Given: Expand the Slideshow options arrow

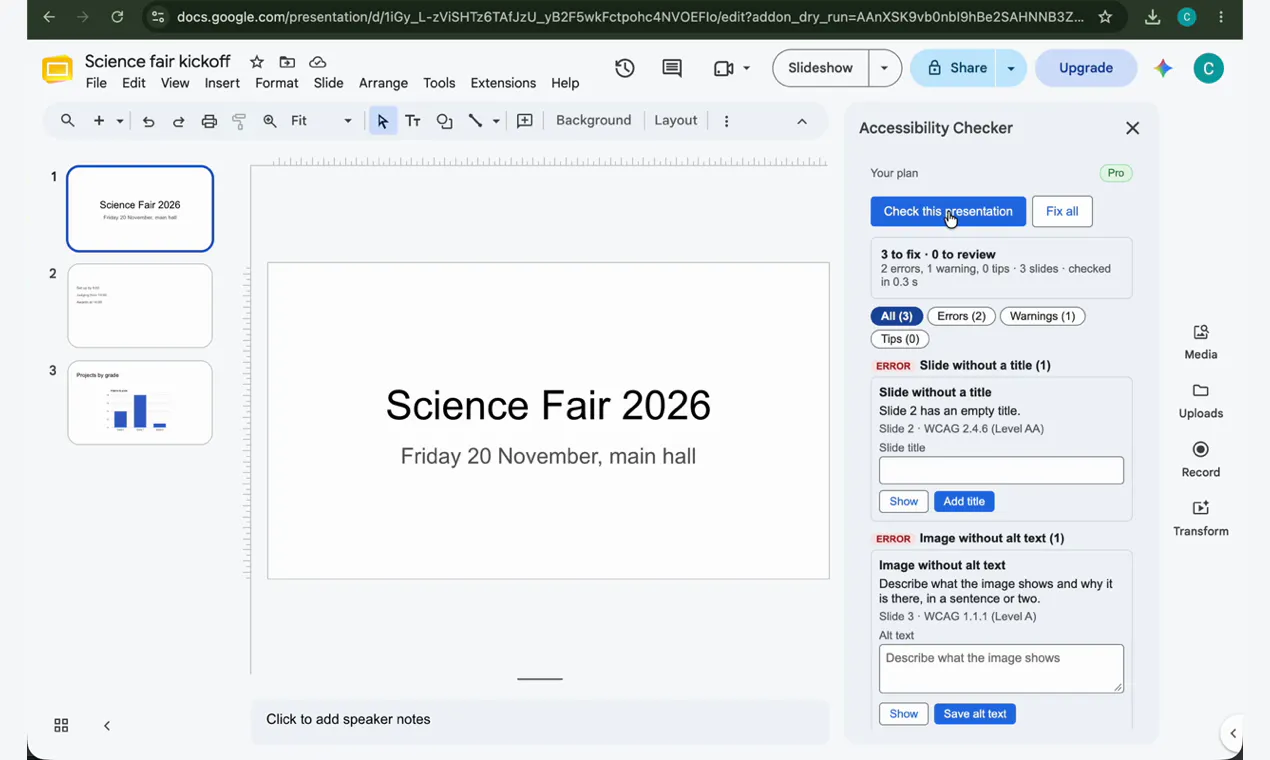Looking at the screenshot, I should [x=884, y=68].
